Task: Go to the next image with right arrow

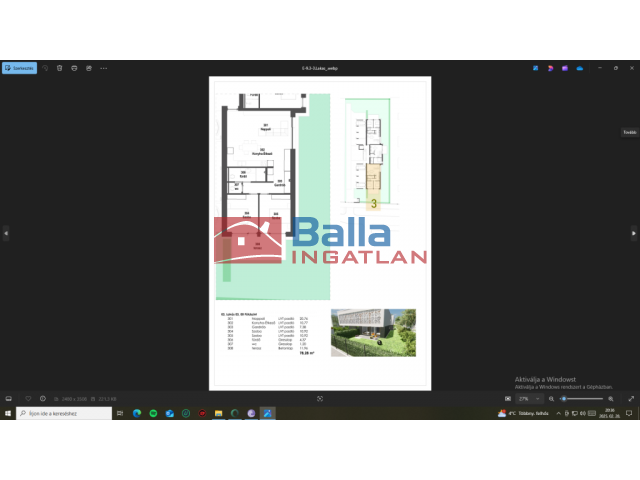Action: (633, 233)
